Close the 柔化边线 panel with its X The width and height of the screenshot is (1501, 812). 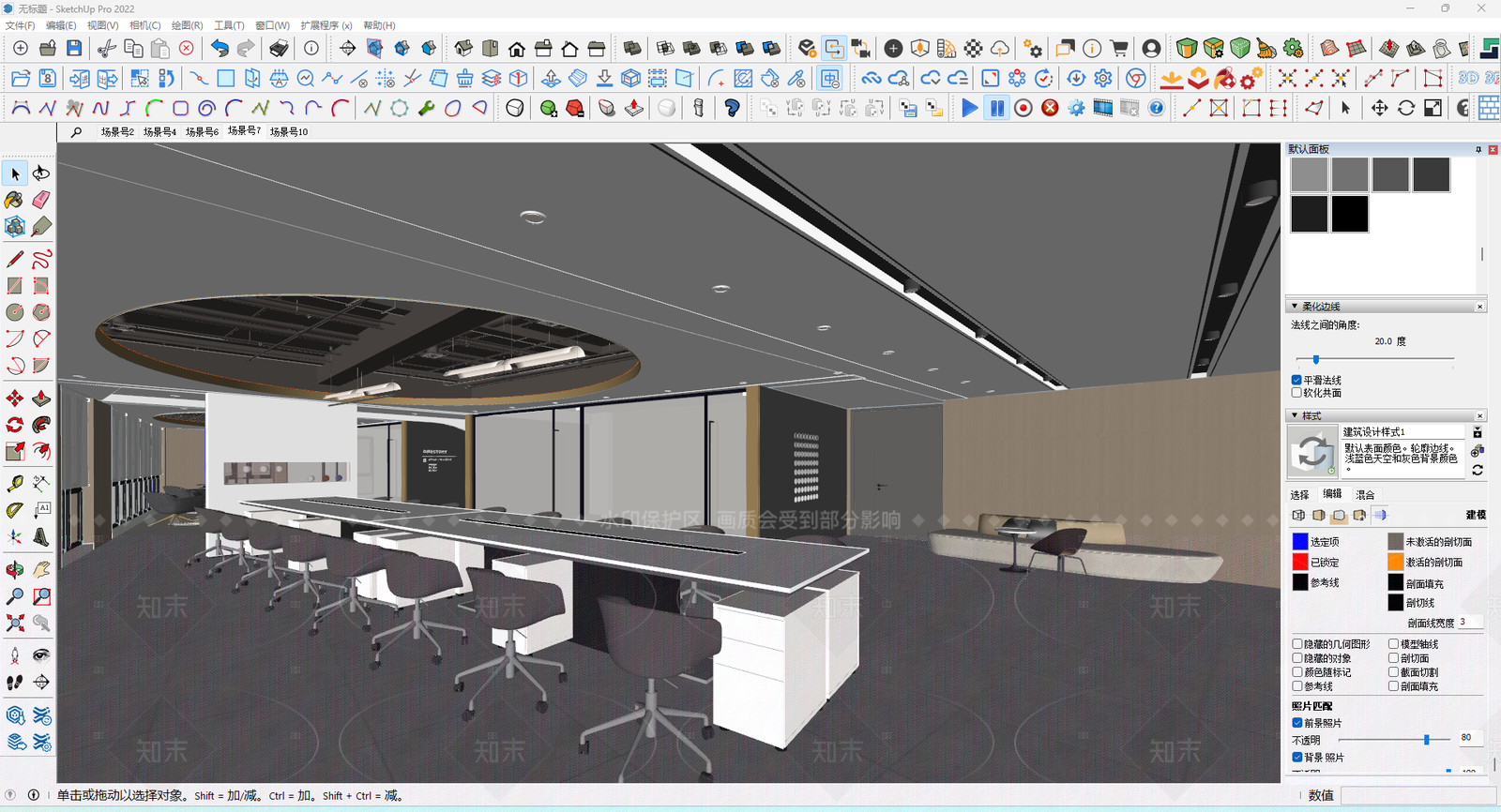click(x=1480, y=307)
